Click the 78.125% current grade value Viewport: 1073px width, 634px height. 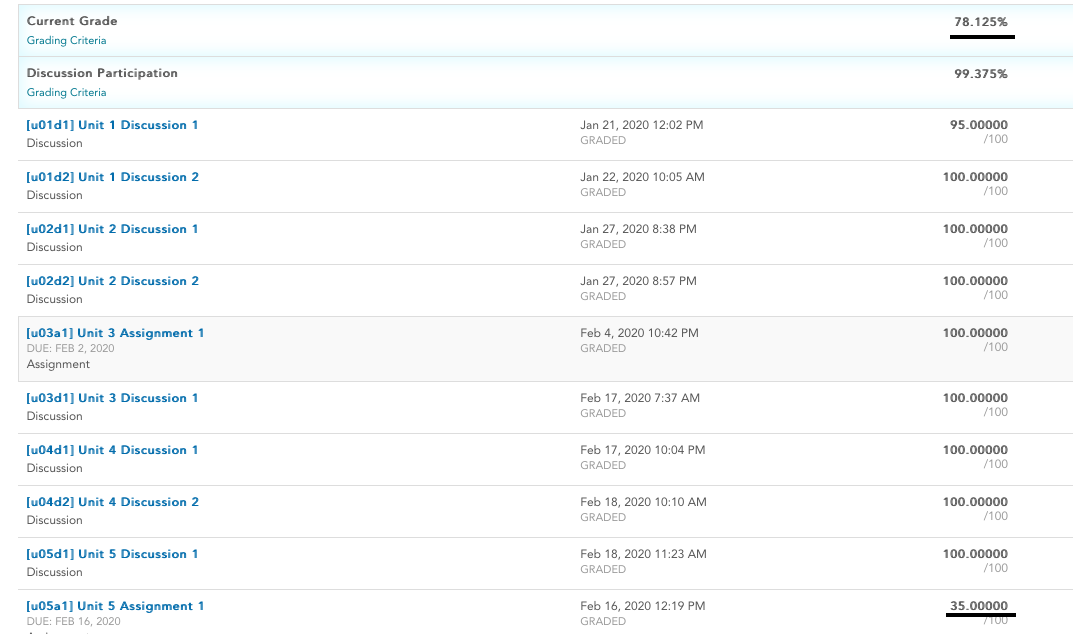(x=981, y=22)
